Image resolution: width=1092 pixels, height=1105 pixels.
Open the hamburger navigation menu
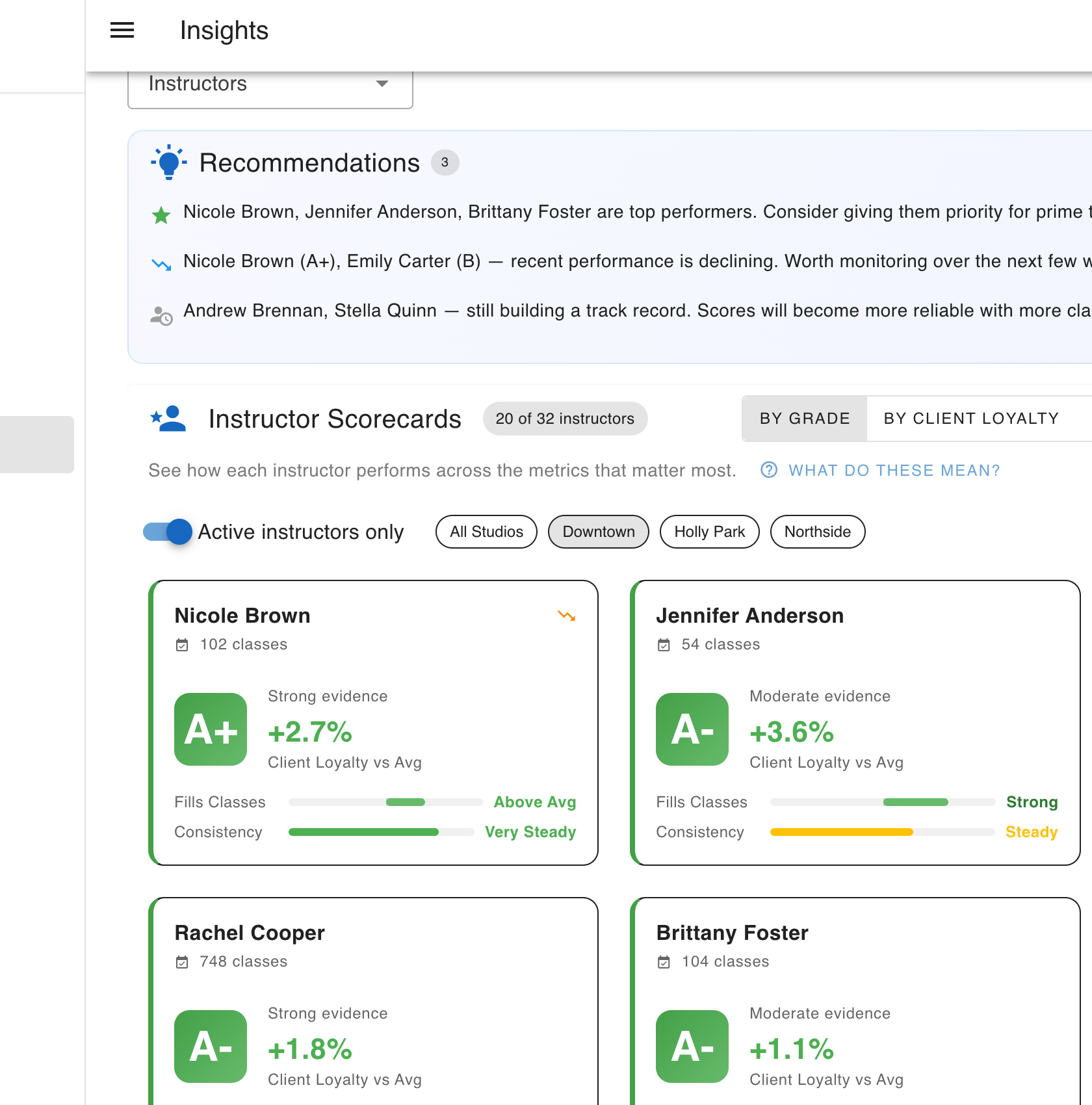(122, 30)
